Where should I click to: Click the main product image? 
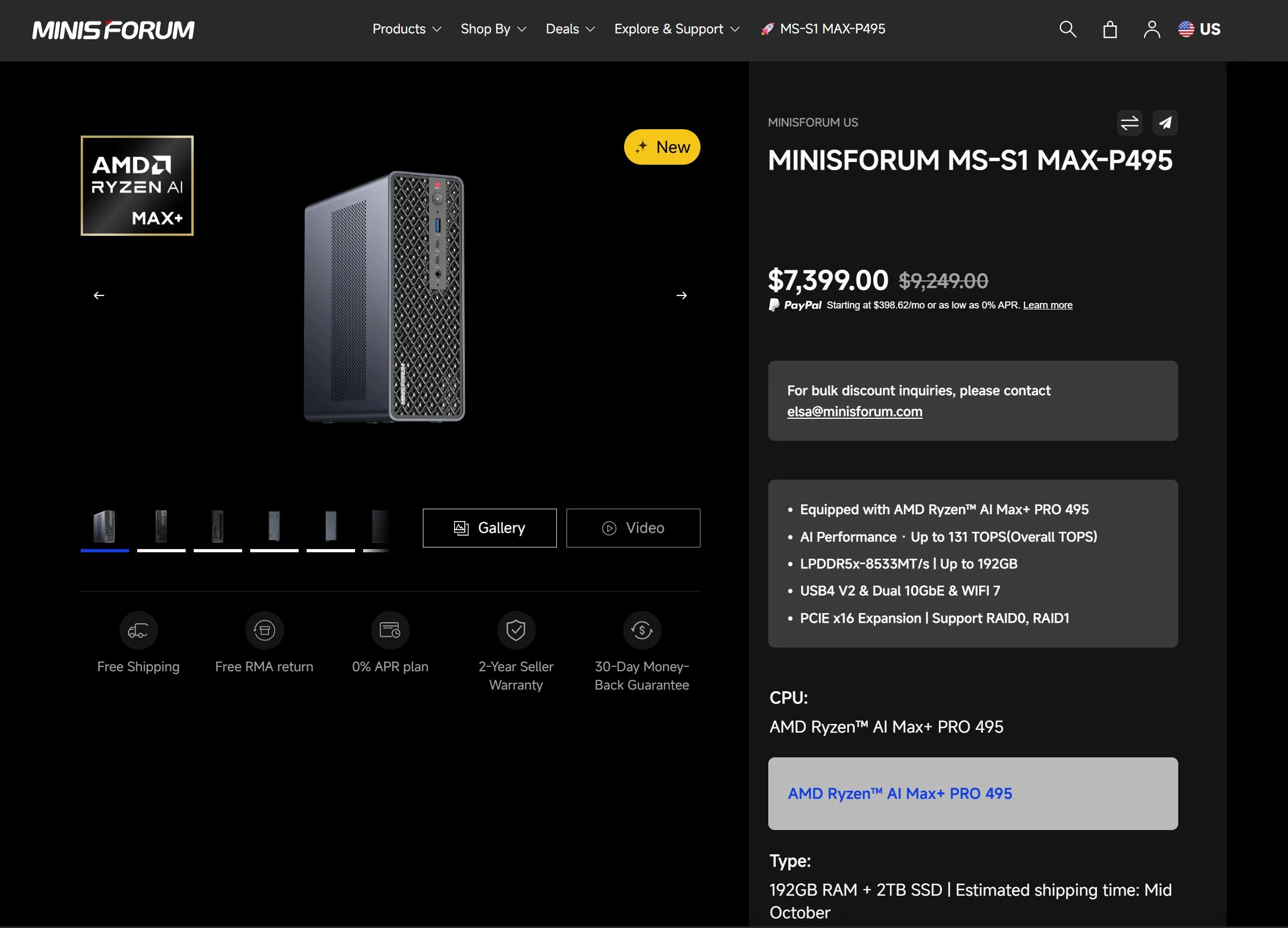coord(385,297)
